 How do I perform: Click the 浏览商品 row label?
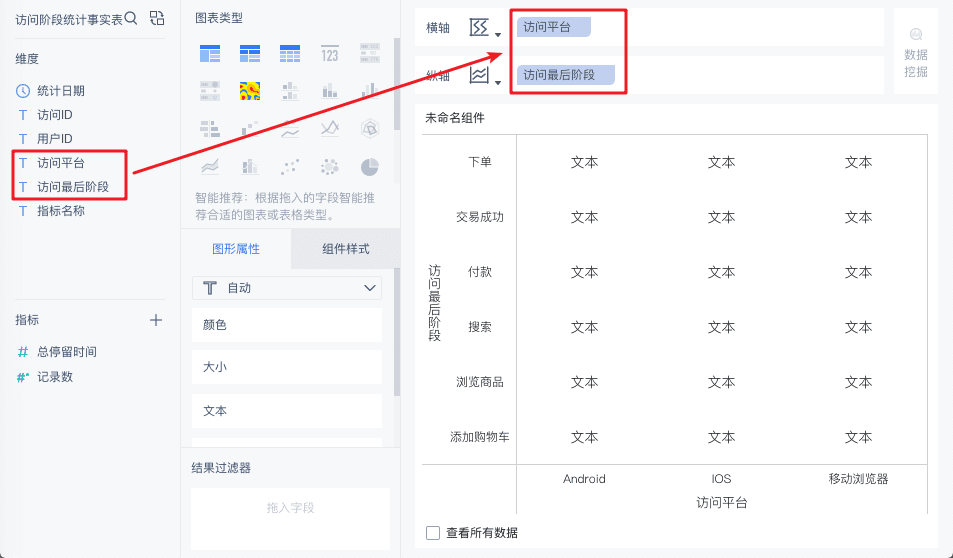point(480,382)
